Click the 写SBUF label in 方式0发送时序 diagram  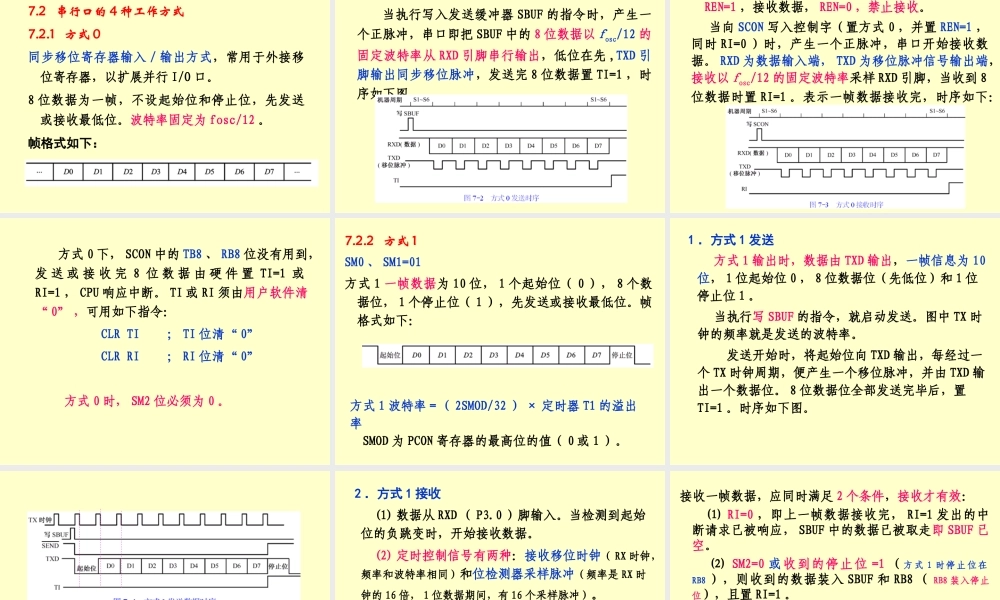coord(408,113)
